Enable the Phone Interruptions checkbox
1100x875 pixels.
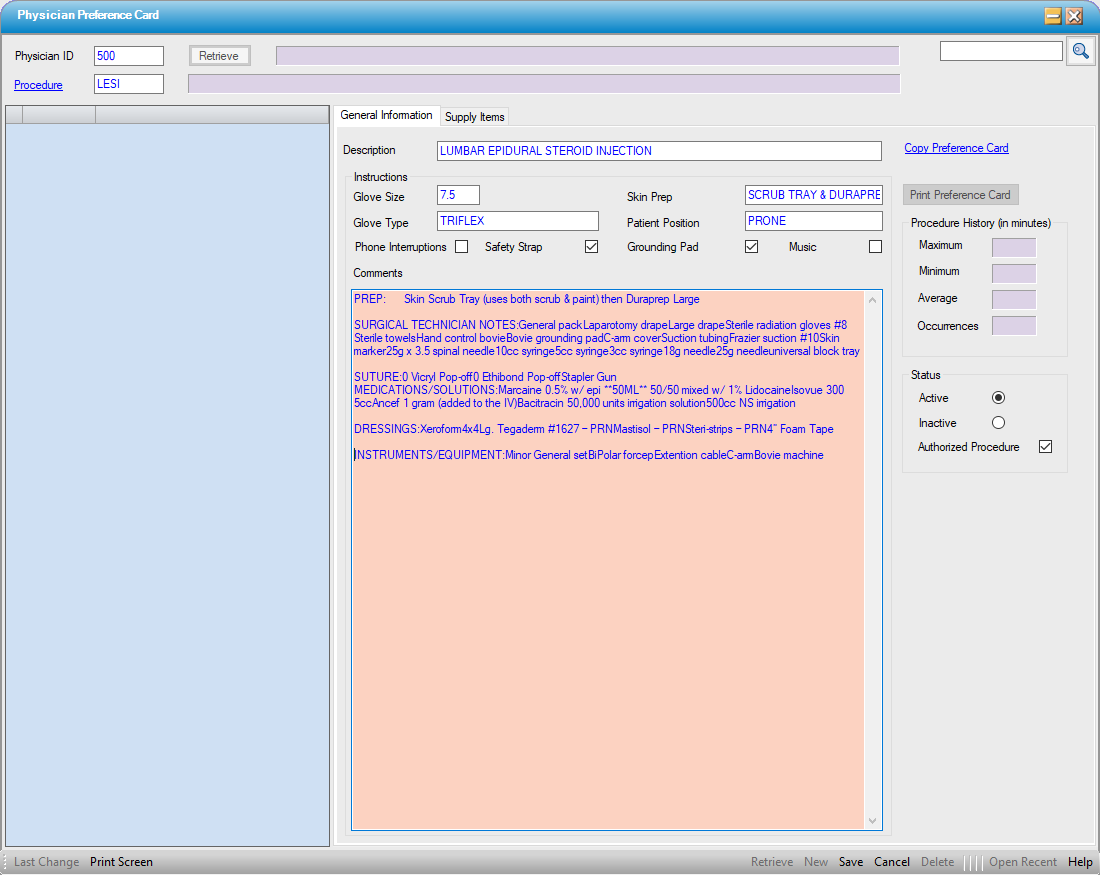(461, 247)
